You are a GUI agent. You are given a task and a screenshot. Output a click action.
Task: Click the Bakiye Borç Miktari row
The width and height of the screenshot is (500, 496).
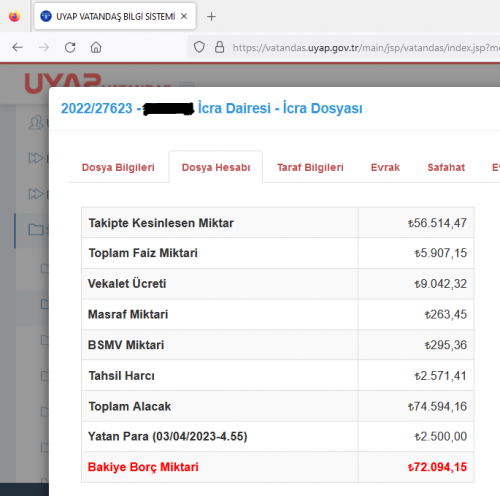pyautogui.click(x=278, y=467)
